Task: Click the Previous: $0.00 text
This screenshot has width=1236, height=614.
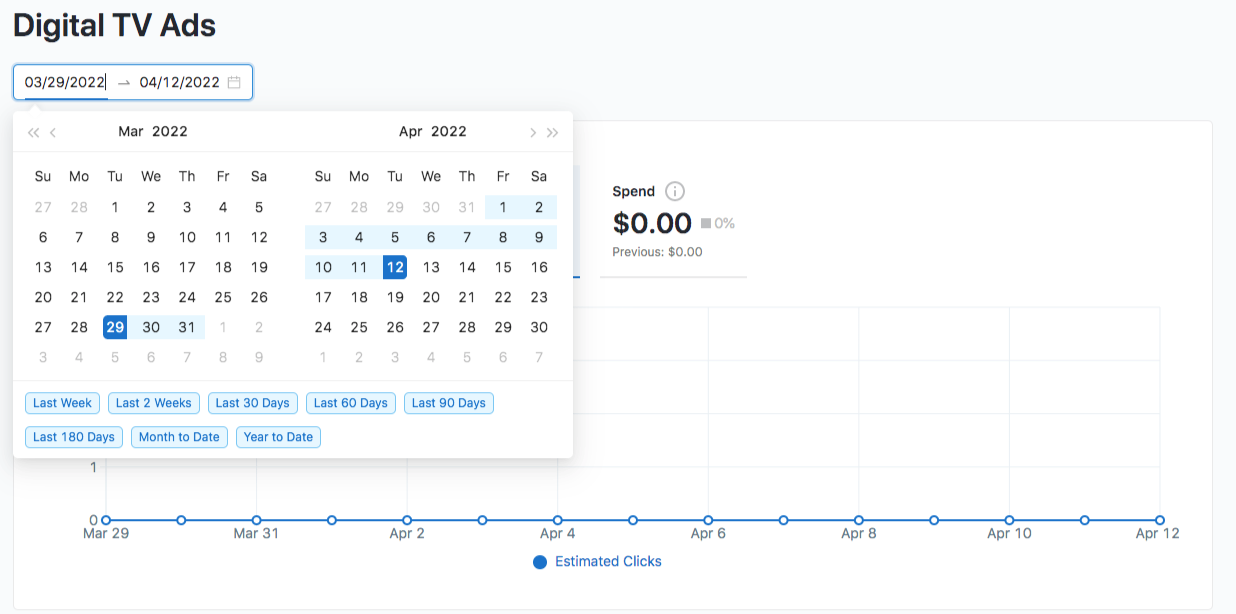Action: pyautogui.click(x=657, y=252)
